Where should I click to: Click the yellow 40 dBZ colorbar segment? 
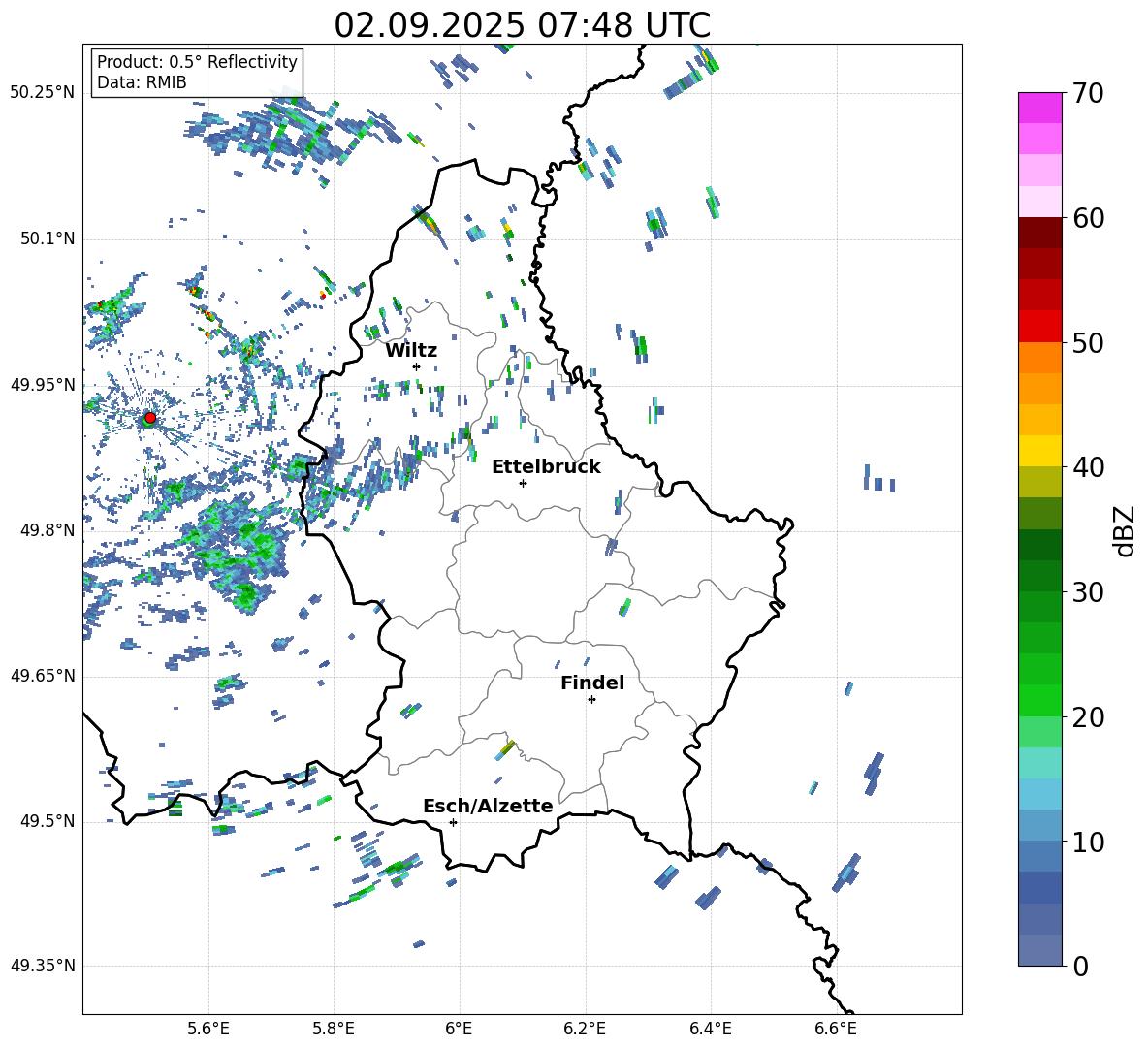[1039, 451]
